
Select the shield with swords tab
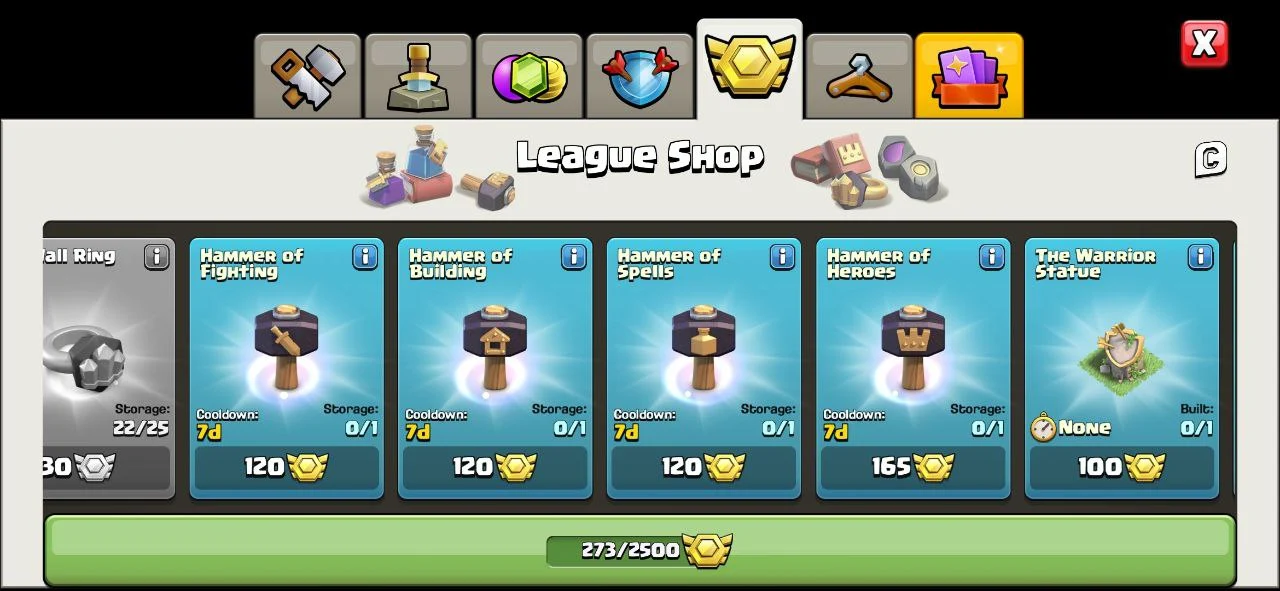(640, 76)
